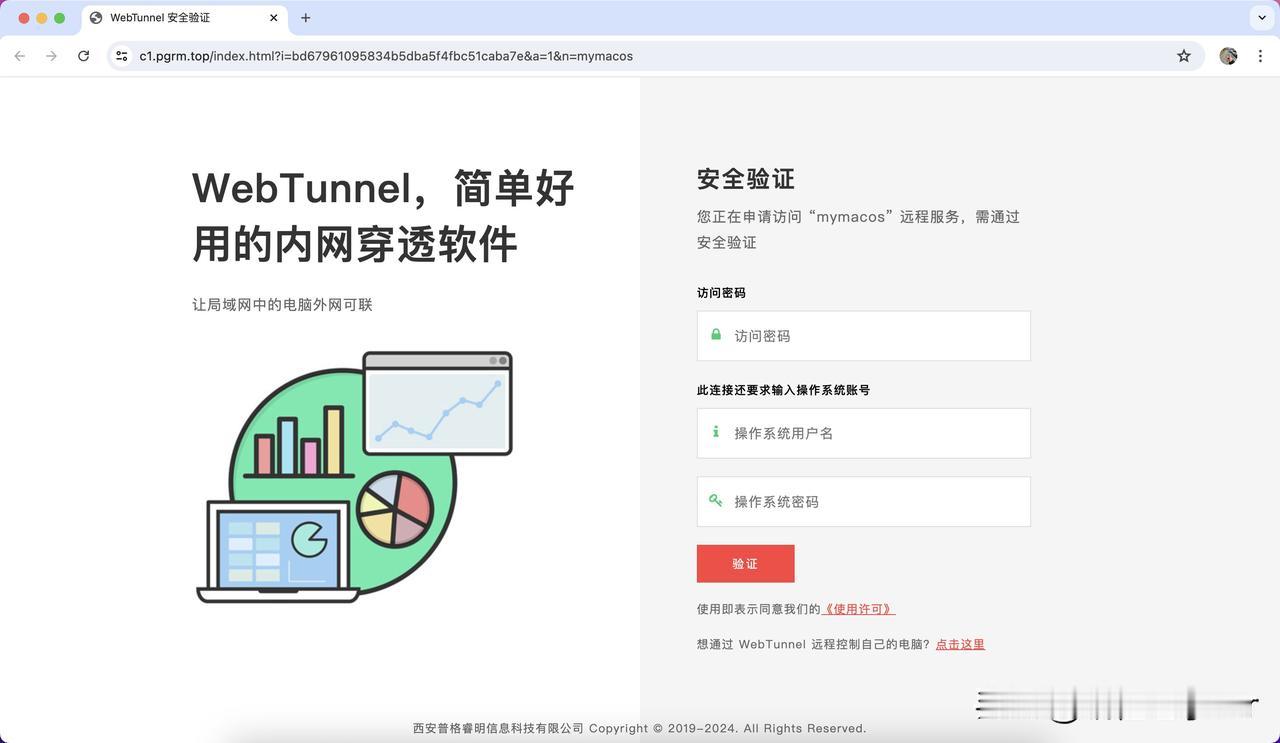This screenshot has height=743, width=1280.
Task: Expand the tab search dropdown arrow
Action: pos(1262,18)
